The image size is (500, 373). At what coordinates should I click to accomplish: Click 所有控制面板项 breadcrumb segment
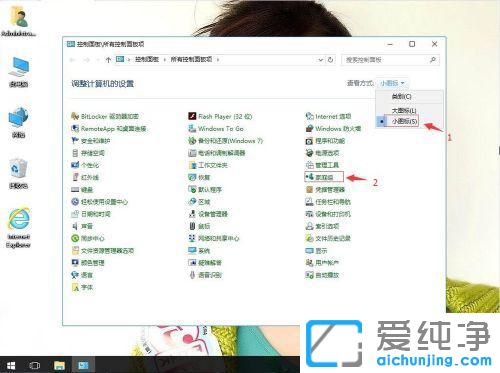point(191,60)
